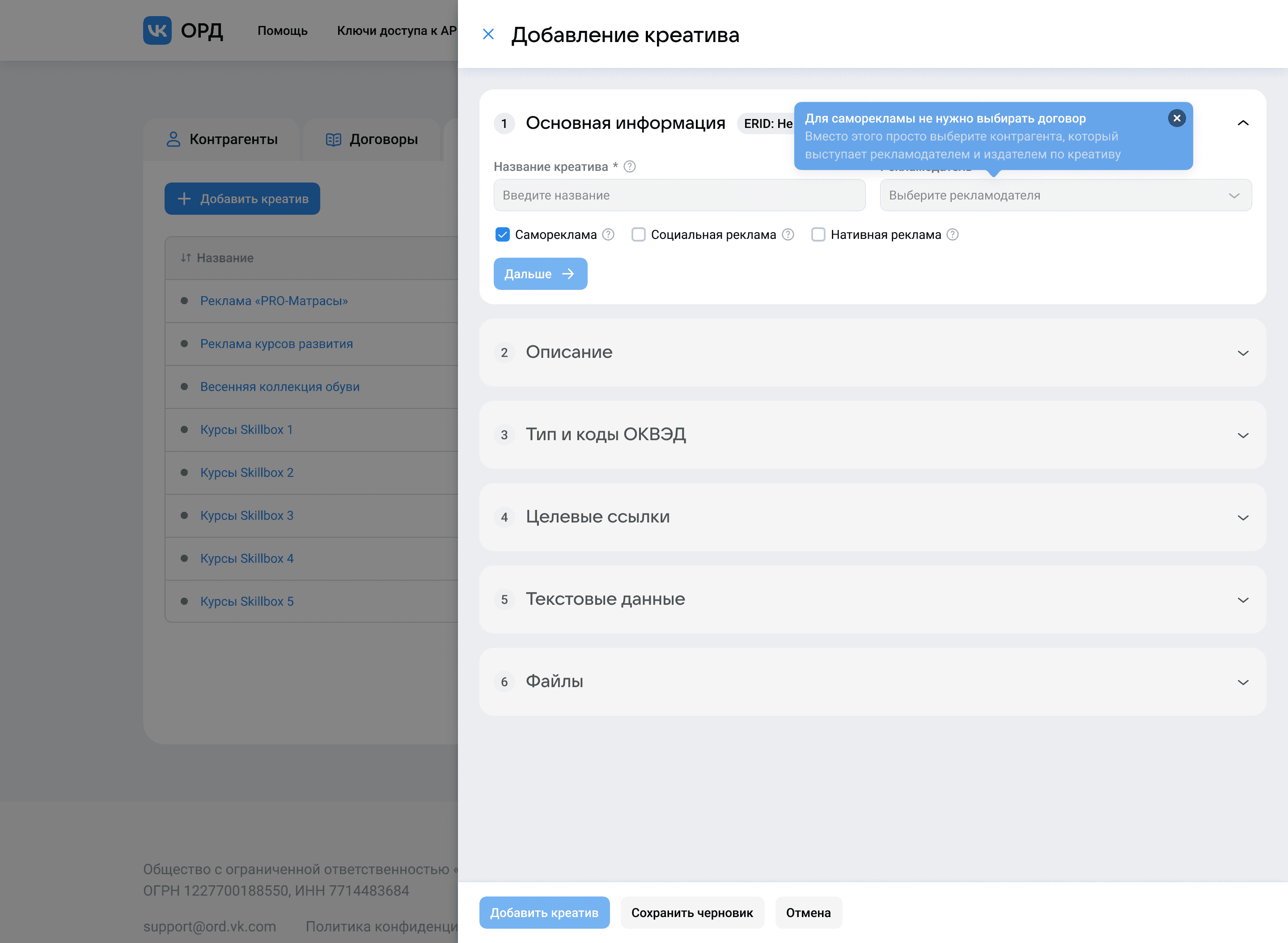Click help icon next to Название креатива

click(629, 167)
